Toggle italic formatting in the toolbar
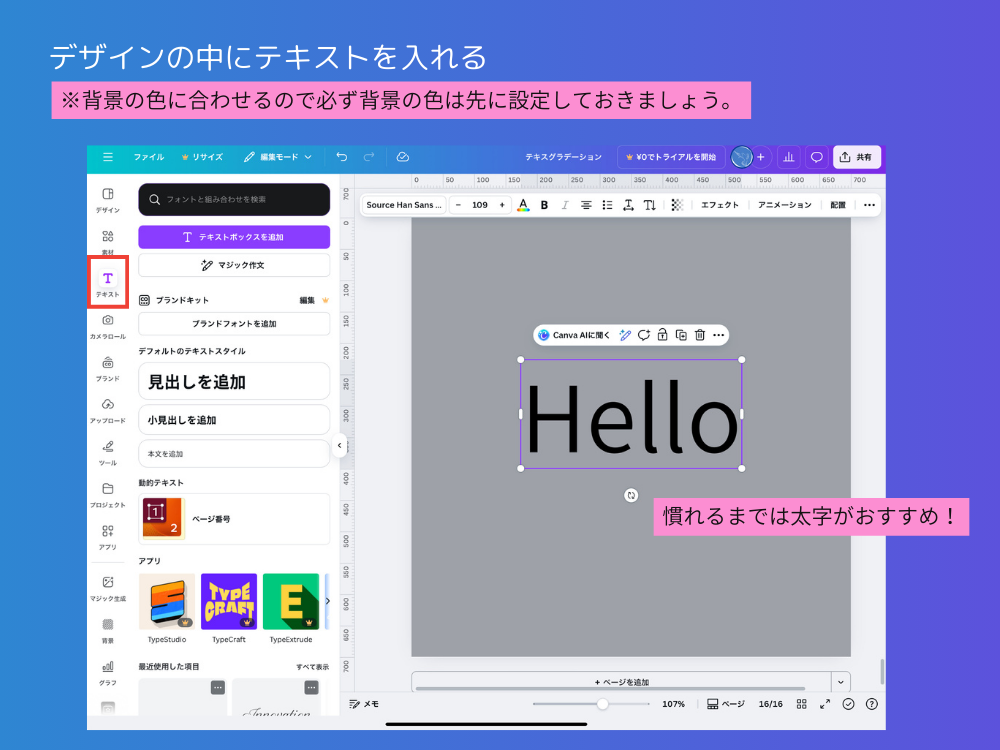Screen dimensions: 1000x750 (565, 205)
